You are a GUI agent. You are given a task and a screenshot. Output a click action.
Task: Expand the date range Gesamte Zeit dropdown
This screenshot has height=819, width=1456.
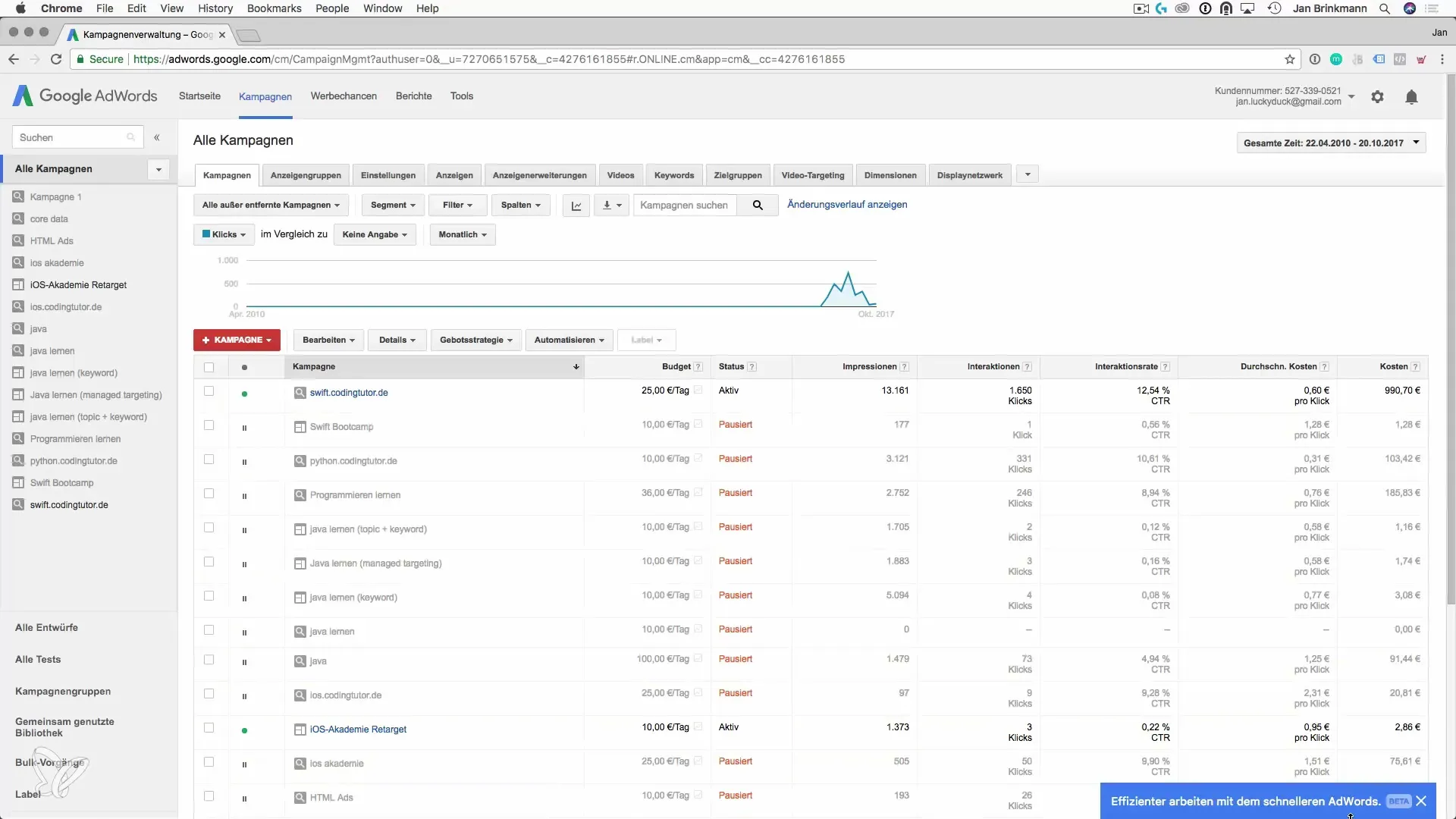1331,143
